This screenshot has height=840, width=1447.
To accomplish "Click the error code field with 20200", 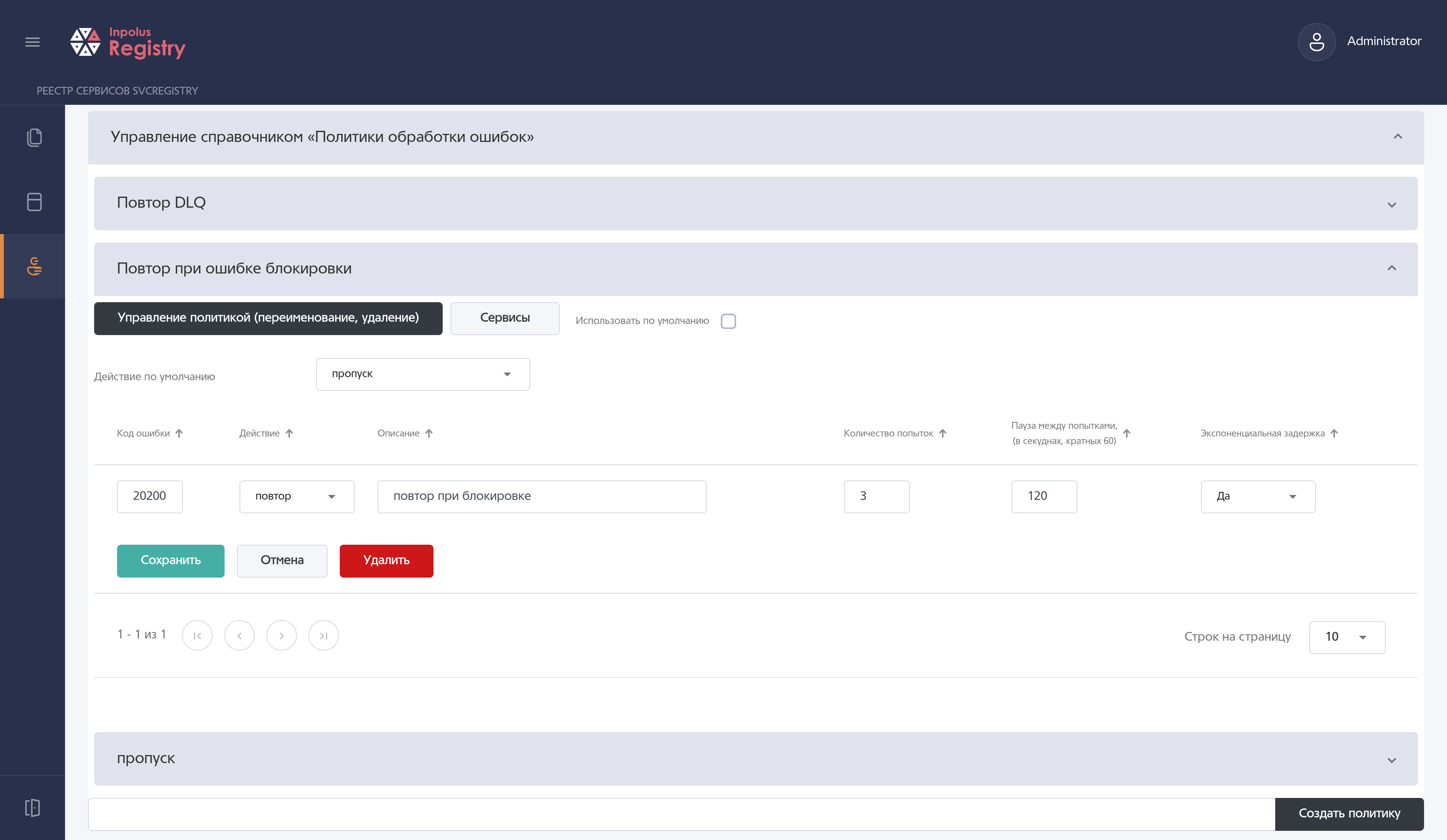I will coord(150,497).
